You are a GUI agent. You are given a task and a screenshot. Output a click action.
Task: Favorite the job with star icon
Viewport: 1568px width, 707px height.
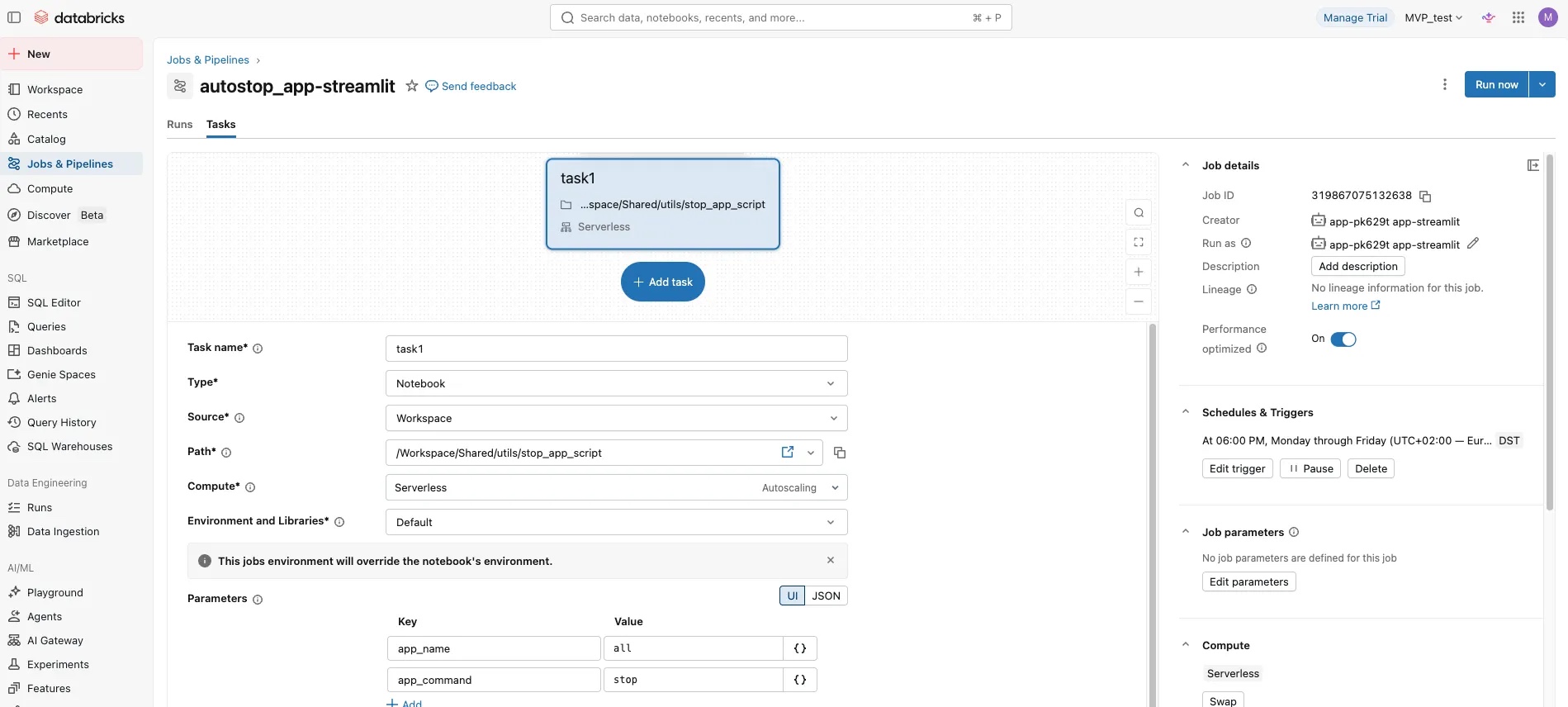point(412,86)
